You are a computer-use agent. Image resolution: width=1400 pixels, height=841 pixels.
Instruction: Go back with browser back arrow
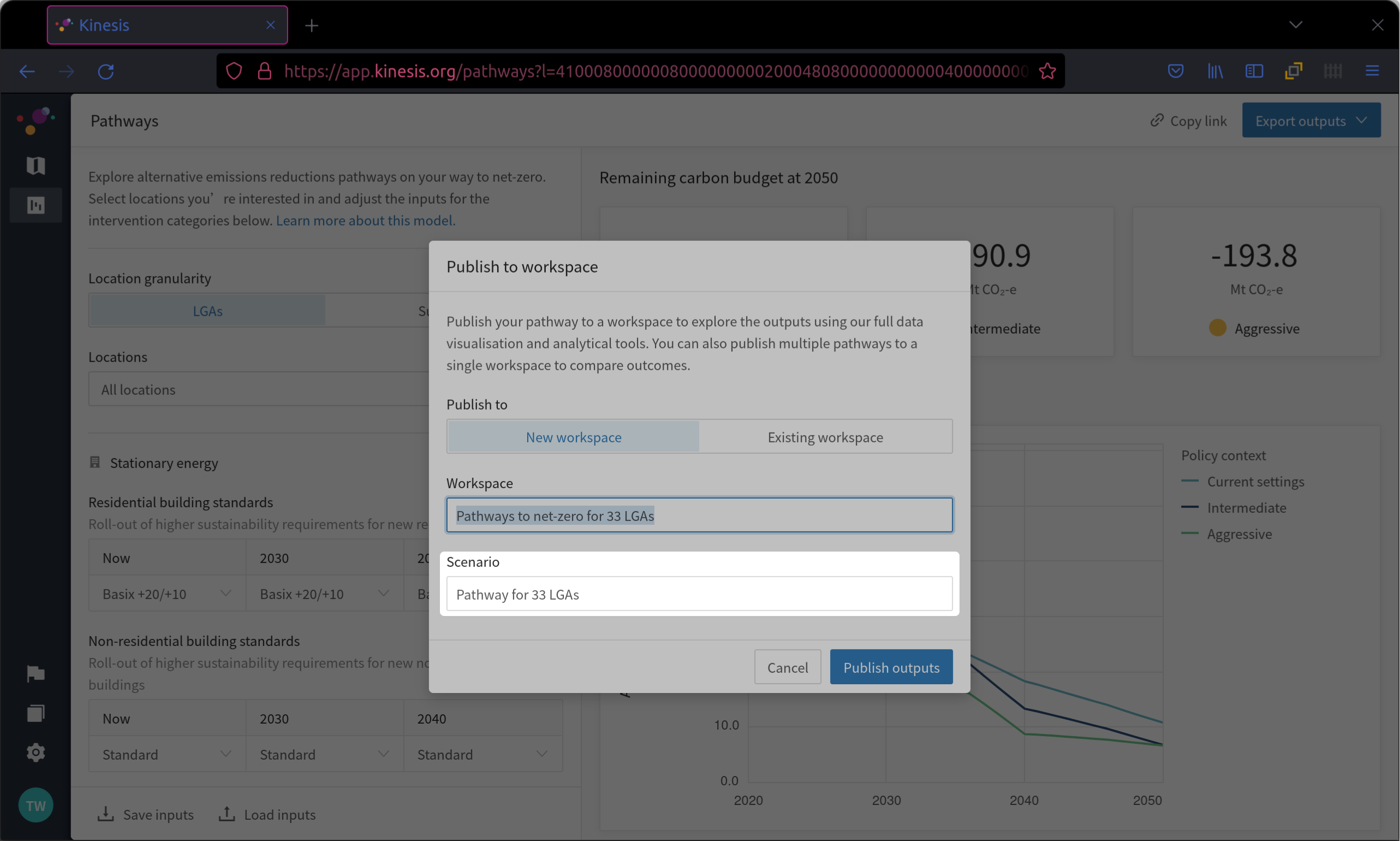point(27,72)
